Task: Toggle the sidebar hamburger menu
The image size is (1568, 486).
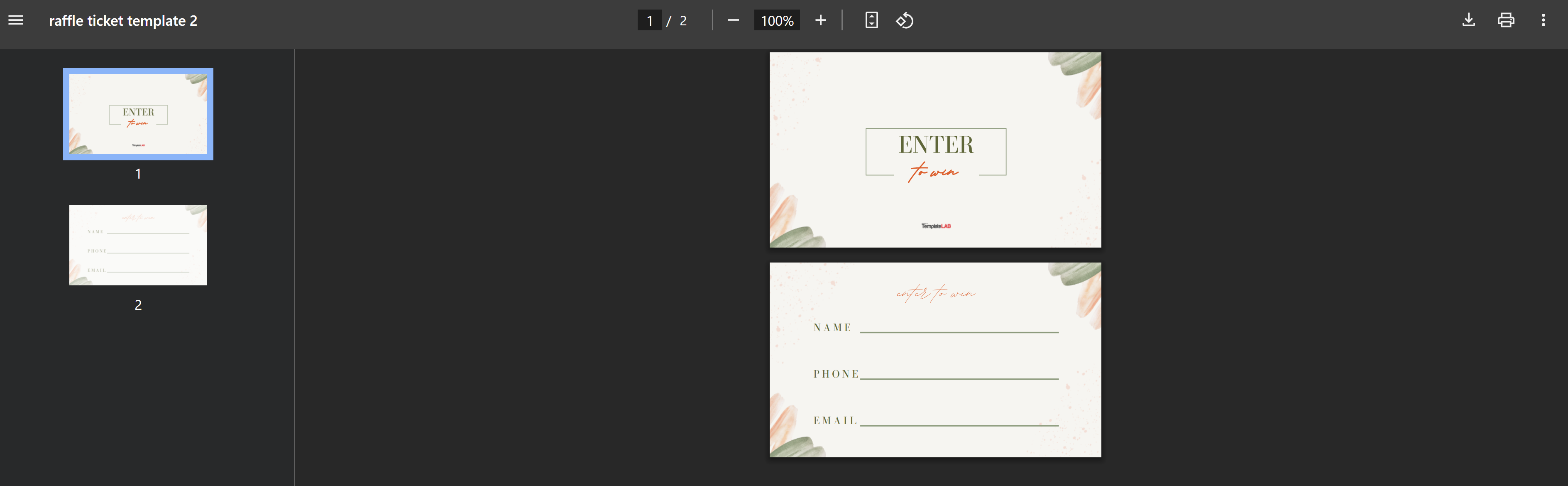Action: (16, 20)
